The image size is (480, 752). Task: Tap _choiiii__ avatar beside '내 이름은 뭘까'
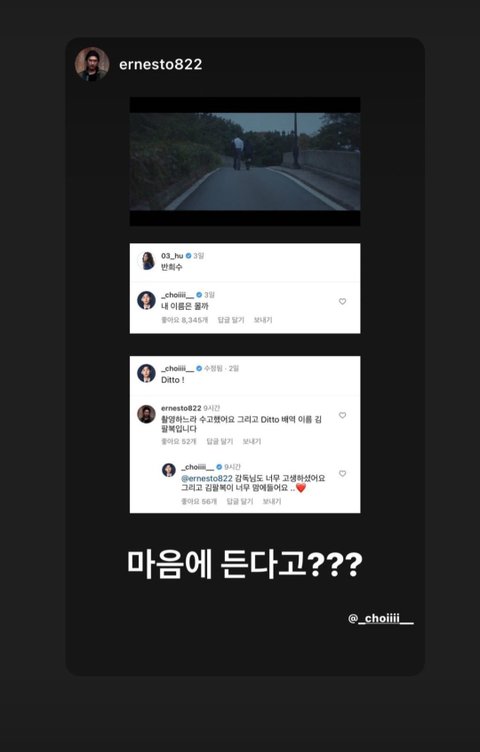pos(146,300)
